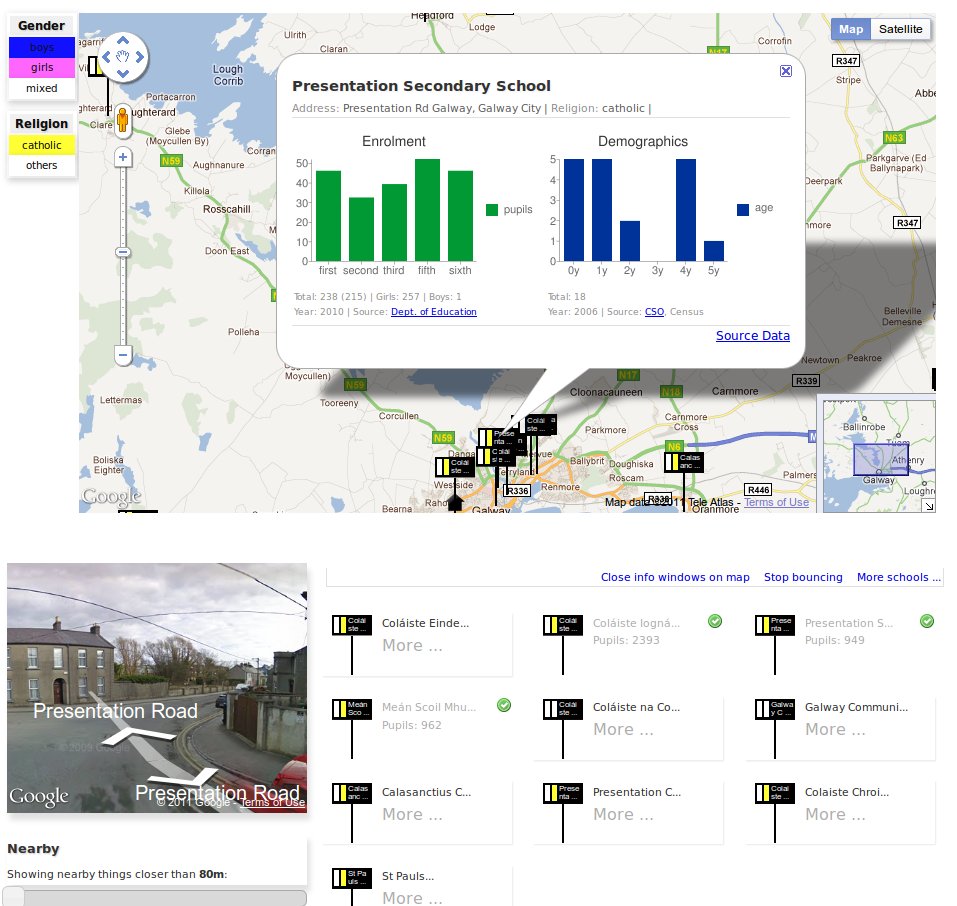Expand More under Coláiste Einde
The height and width of the screenshot is (906, 957).
(x=412, y=645)
